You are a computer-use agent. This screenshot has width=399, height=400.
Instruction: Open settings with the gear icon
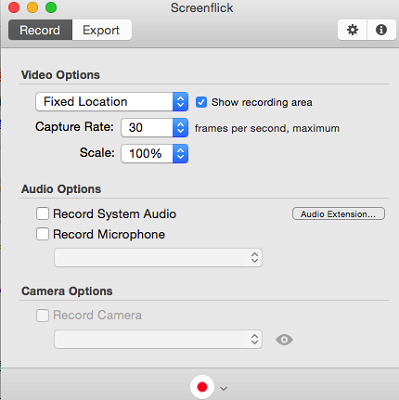352,30
